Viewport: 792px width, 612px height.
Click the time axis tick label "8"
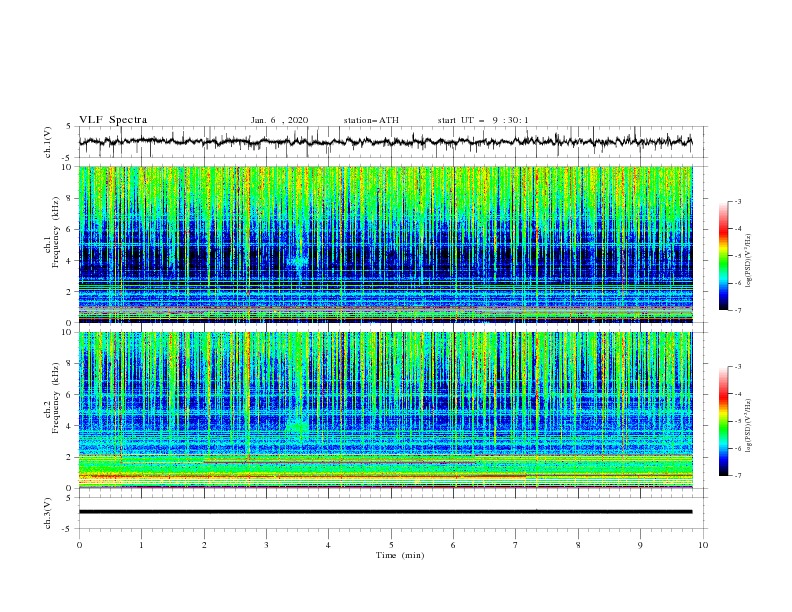coord(578,545)
